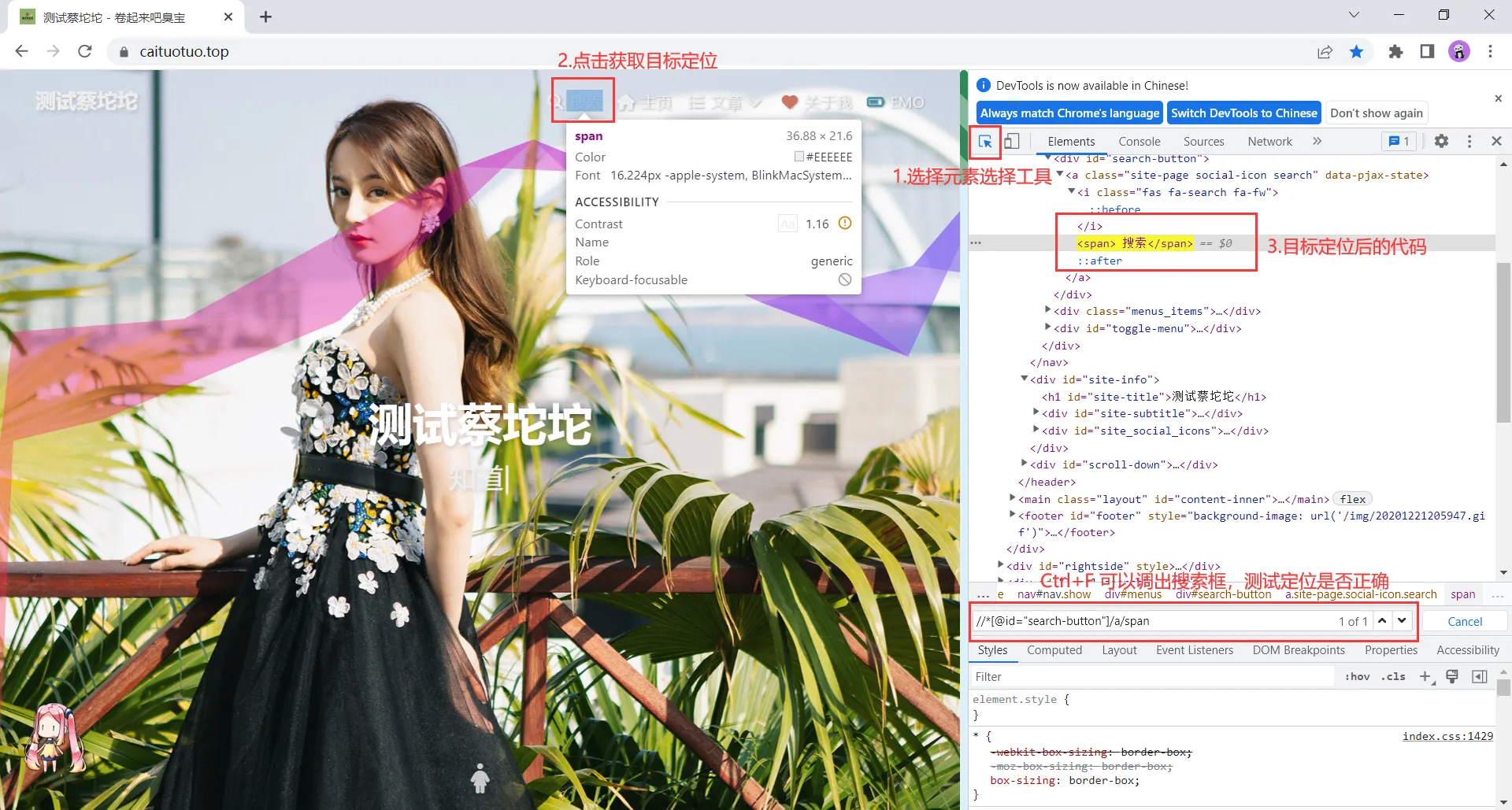
Task: Select the Elements tab
Action: coord(1071,141)
